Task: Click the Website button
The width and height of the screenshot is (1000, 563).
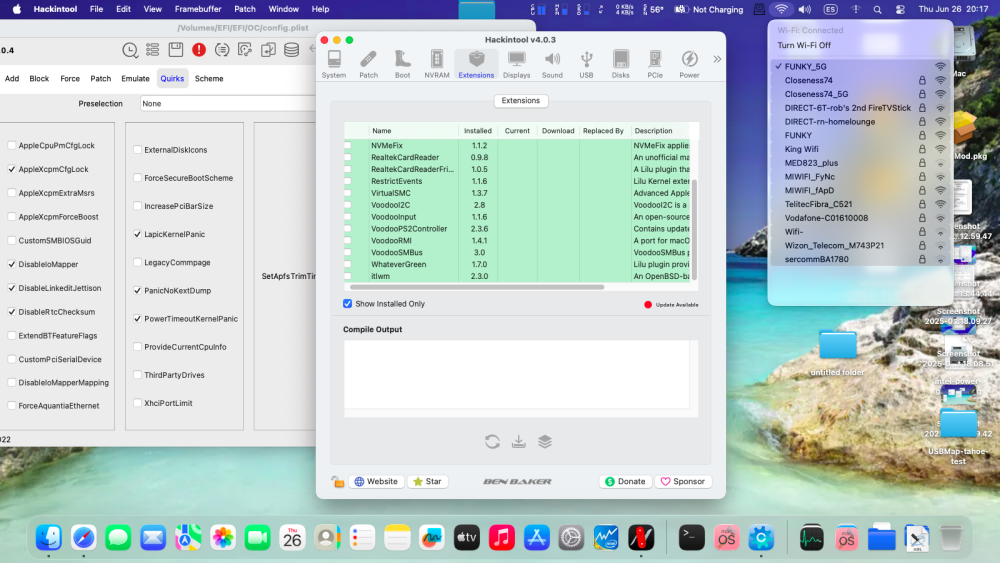Action: pyautogui.click(x=376, y=481)
